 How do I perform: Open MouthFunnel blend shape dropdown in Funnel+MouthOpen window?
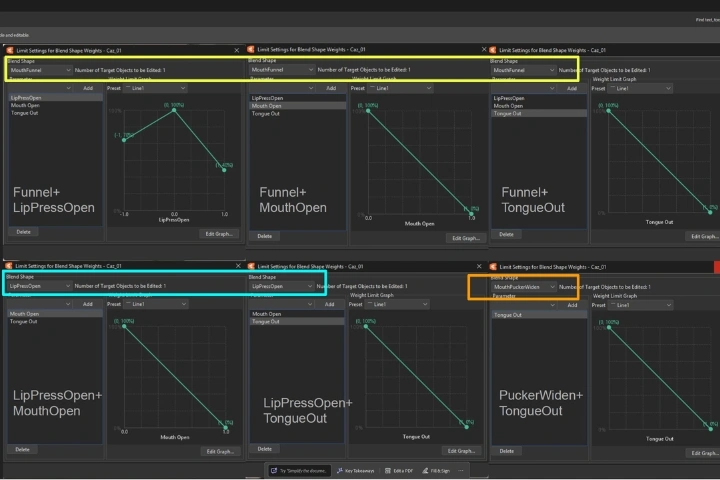point(282,70)
